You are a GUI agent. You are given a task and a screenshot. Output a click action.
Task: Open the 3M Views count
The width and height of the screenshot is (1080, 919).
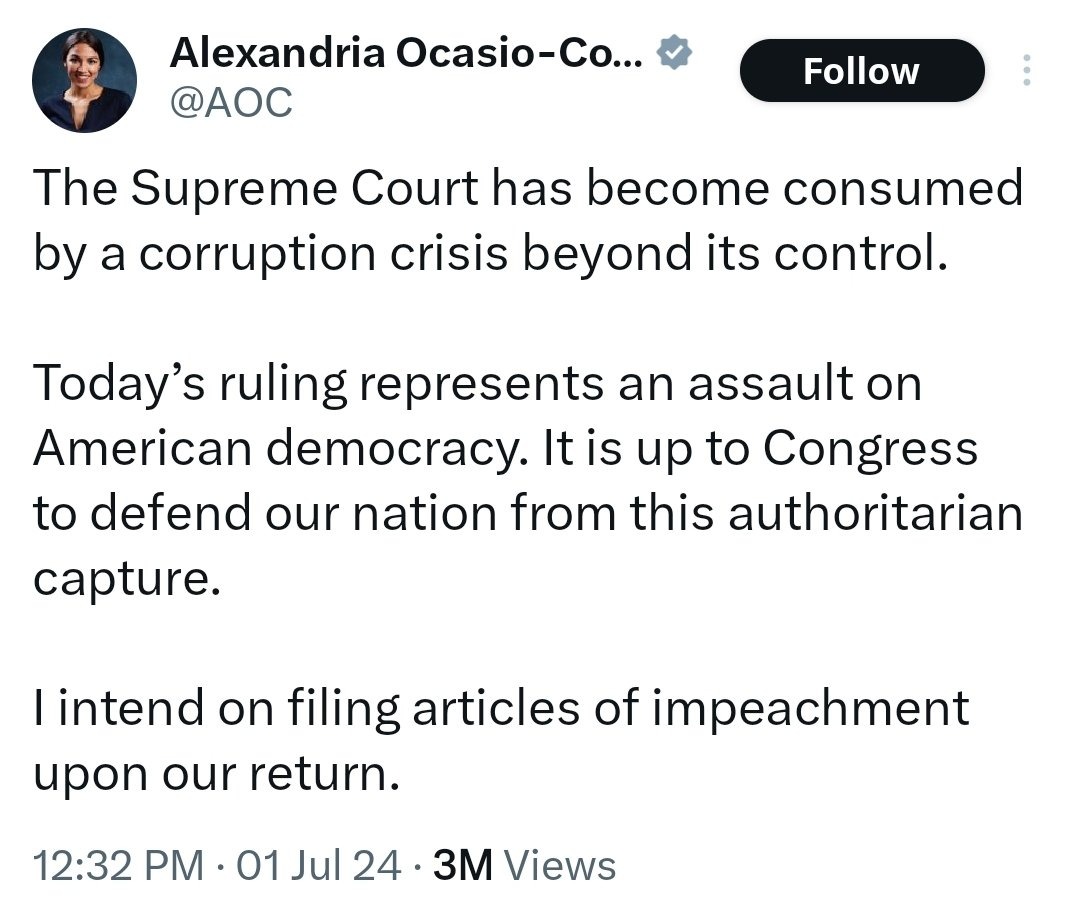(x=524, y=865)
